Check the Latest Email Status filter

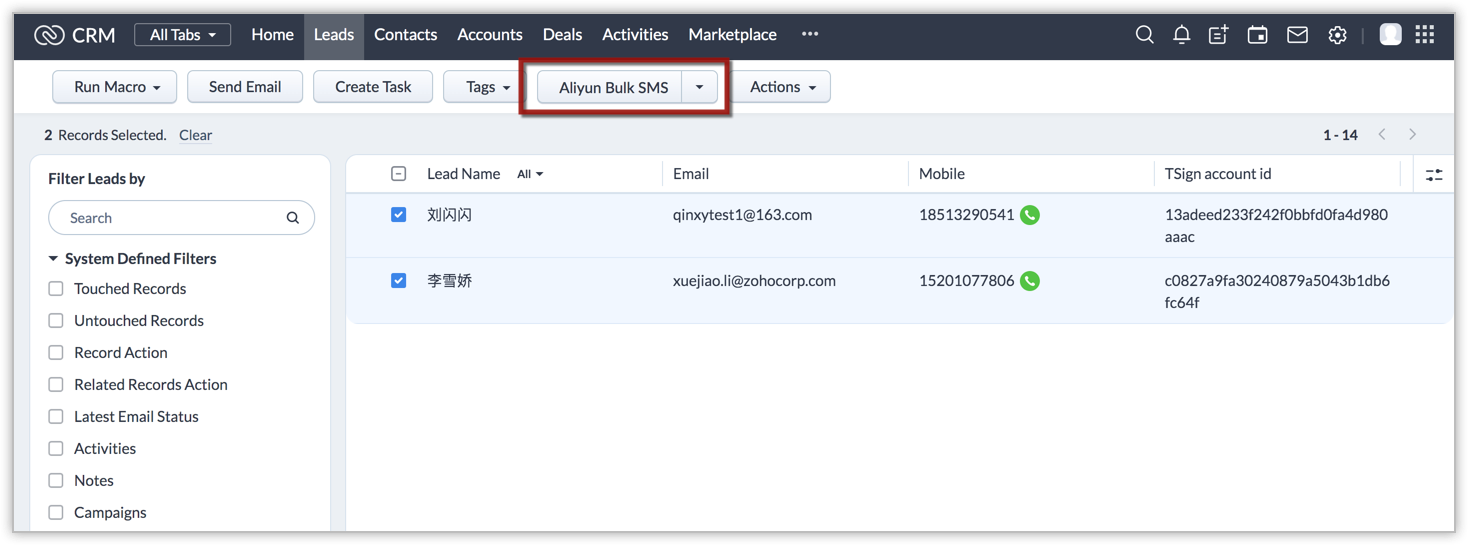click(56, 417)
